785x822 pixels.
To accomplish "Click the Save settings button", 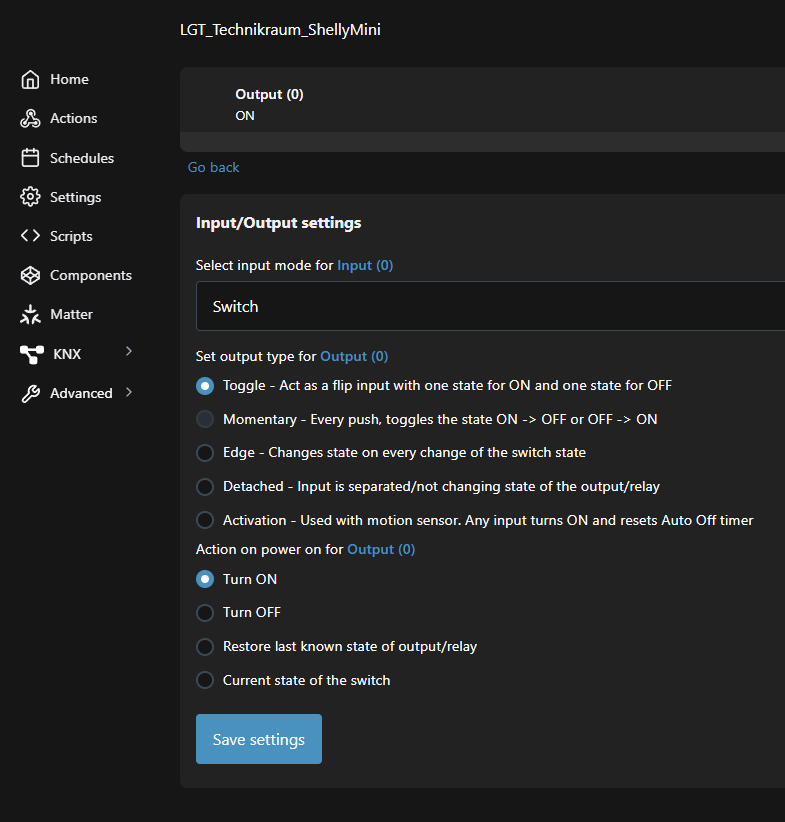I will coord(259,739).
